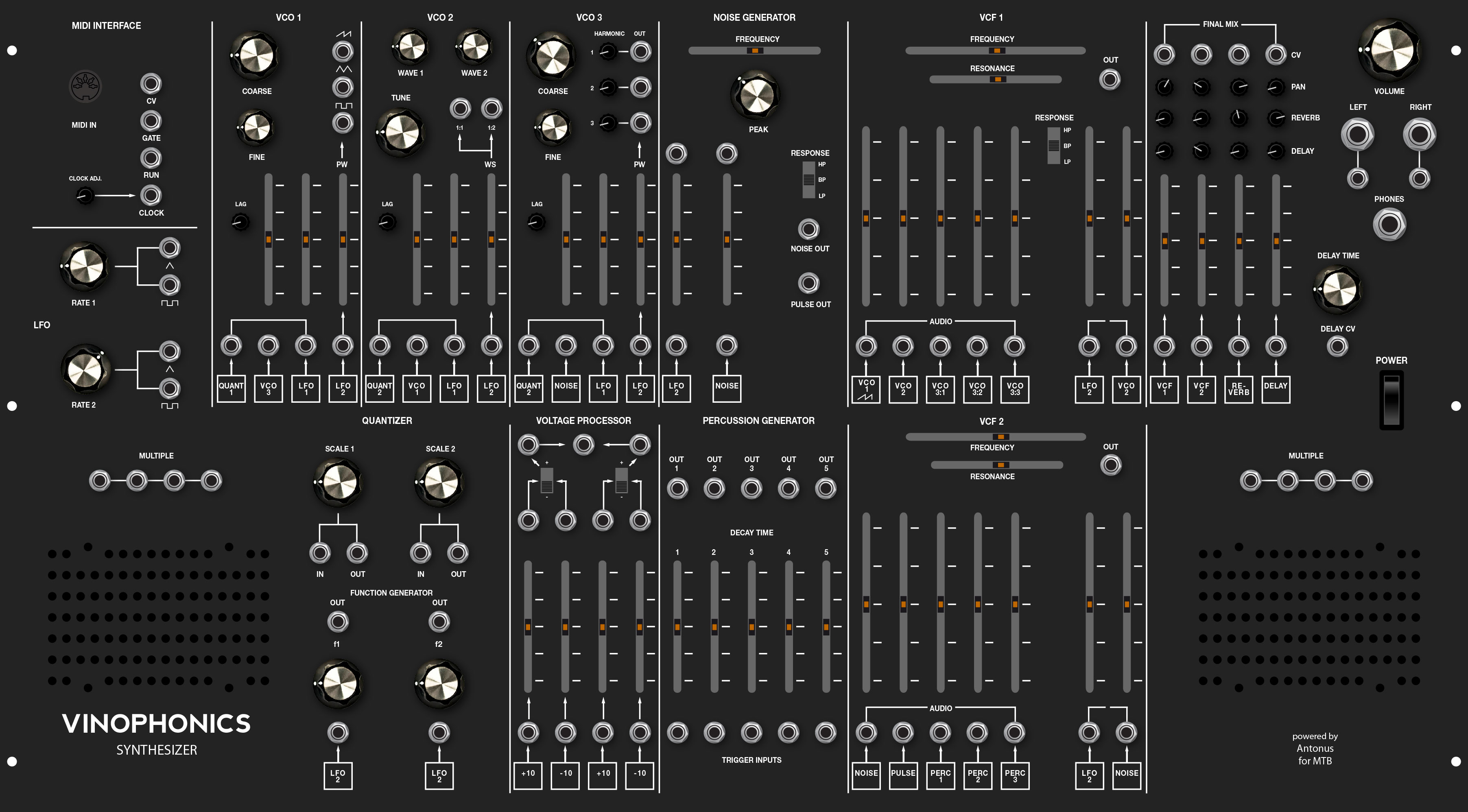Image resolution: width=1468 pixels, height=812 pixels.
Task: Click the RIGHT main output jack
Action: pos(1420,135)
